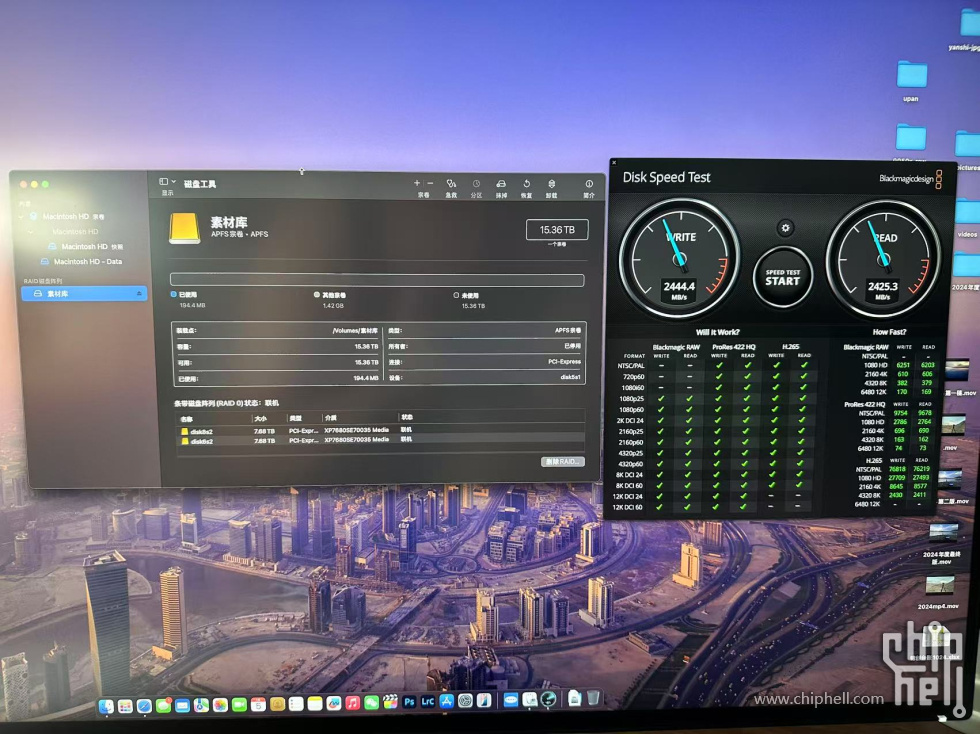Screen dimensions: 980x734
Task: Eject 素材库 from the sidebar
Action: point(139,293)
